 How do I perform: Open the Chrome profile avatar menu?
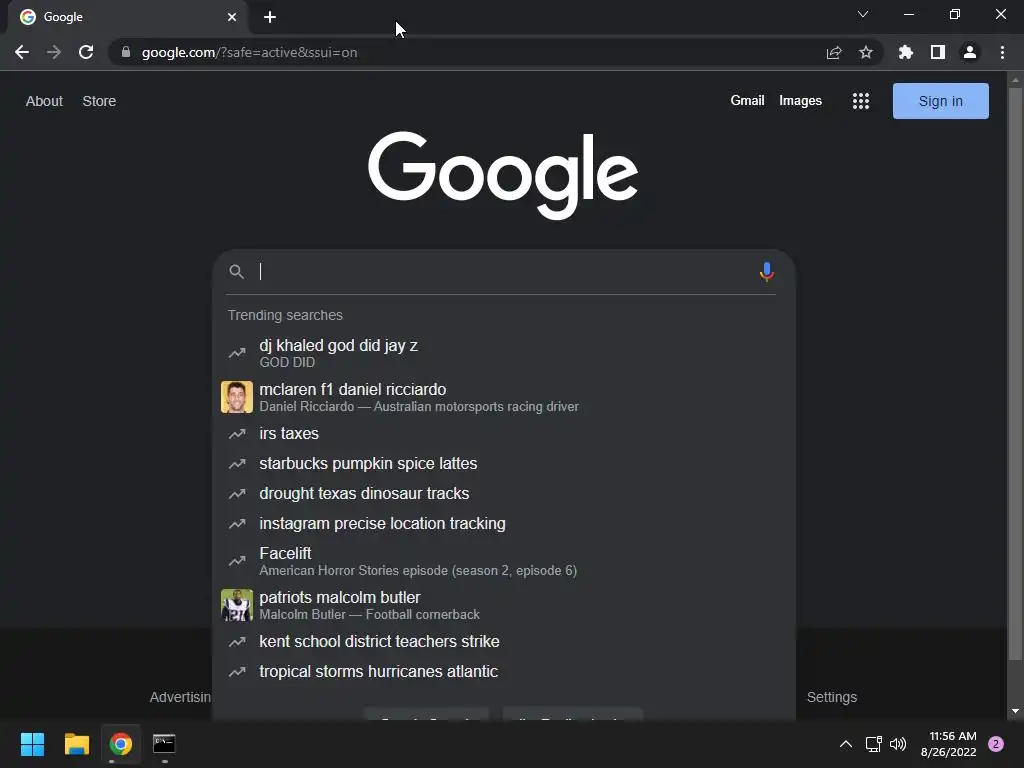click(x=970, y=52)
